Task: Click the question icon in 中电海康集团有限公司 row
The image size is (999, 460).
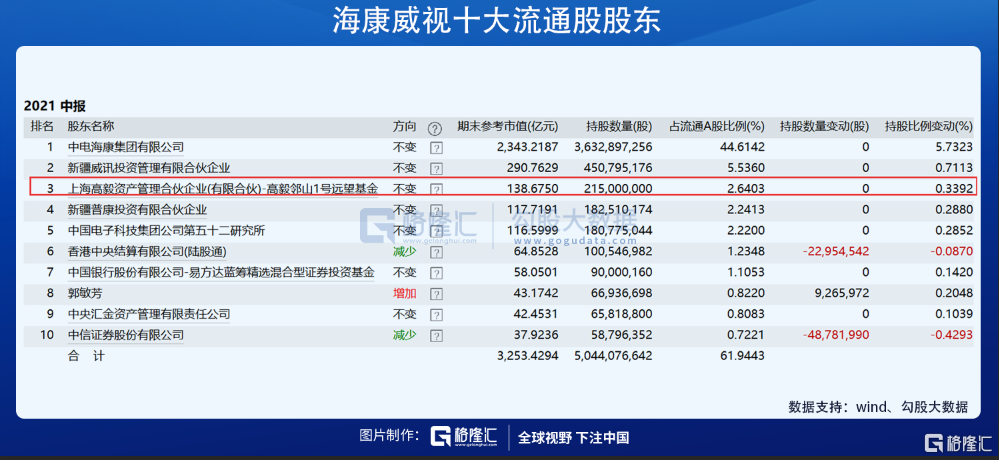Action: coord(436,148)
